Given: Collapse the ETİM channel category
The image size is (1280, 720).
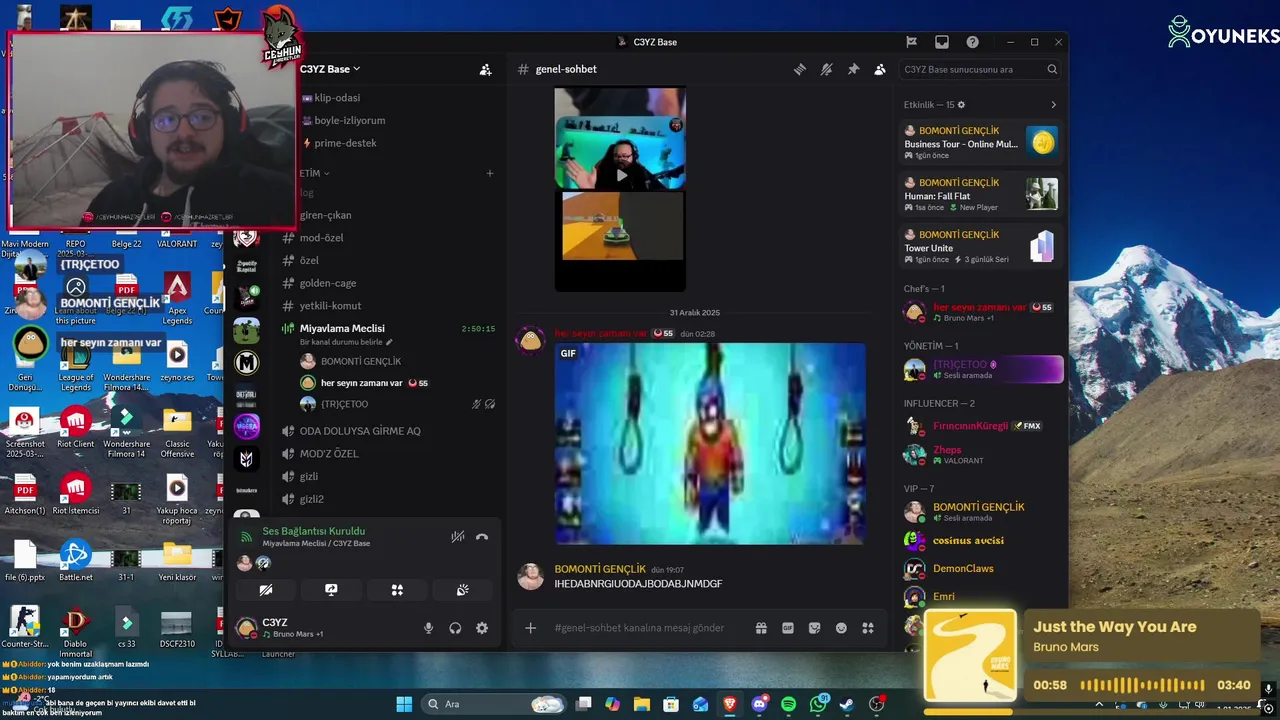Looking at the screenshot, I should tap(314, 173).
